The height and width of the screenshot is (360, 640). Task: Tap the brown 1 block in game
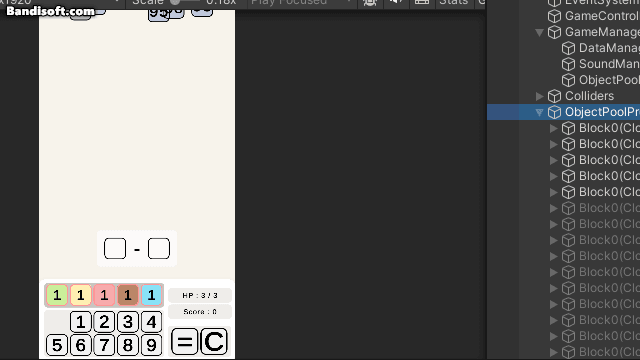click(x=128, y=295)
